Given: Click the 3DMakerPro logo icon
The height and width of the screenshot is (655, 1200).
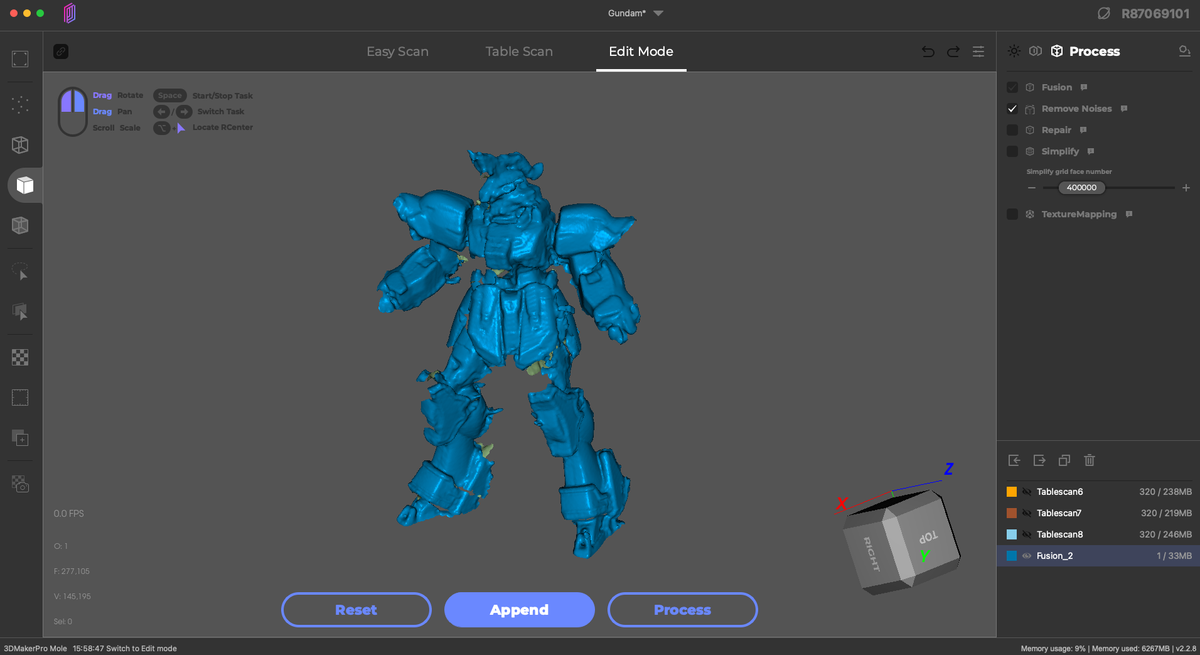Looking at the screenshot, I should pos(70,14).
